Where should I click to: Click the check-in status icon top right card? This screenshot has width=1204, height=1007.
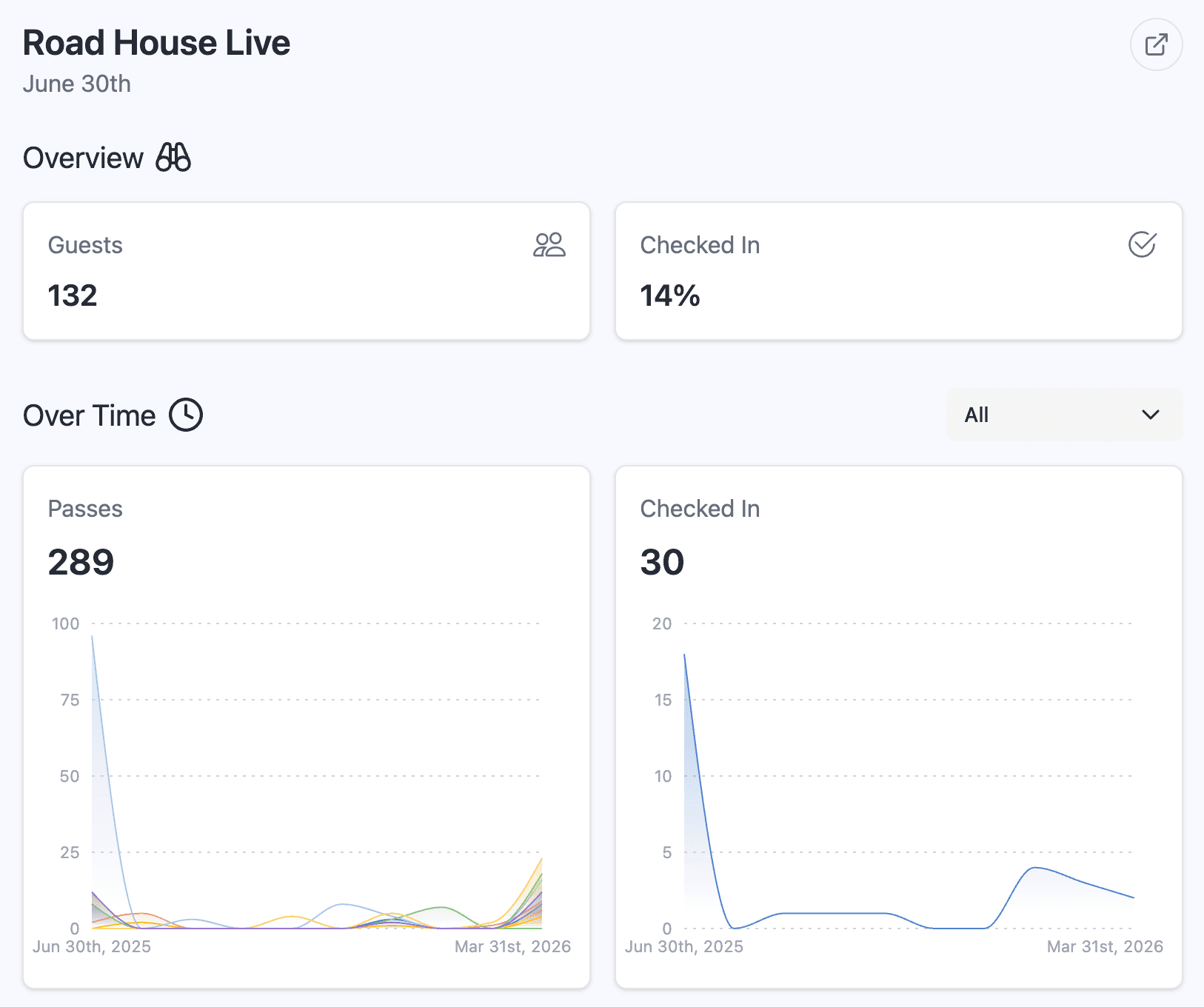coord(1141,245)
